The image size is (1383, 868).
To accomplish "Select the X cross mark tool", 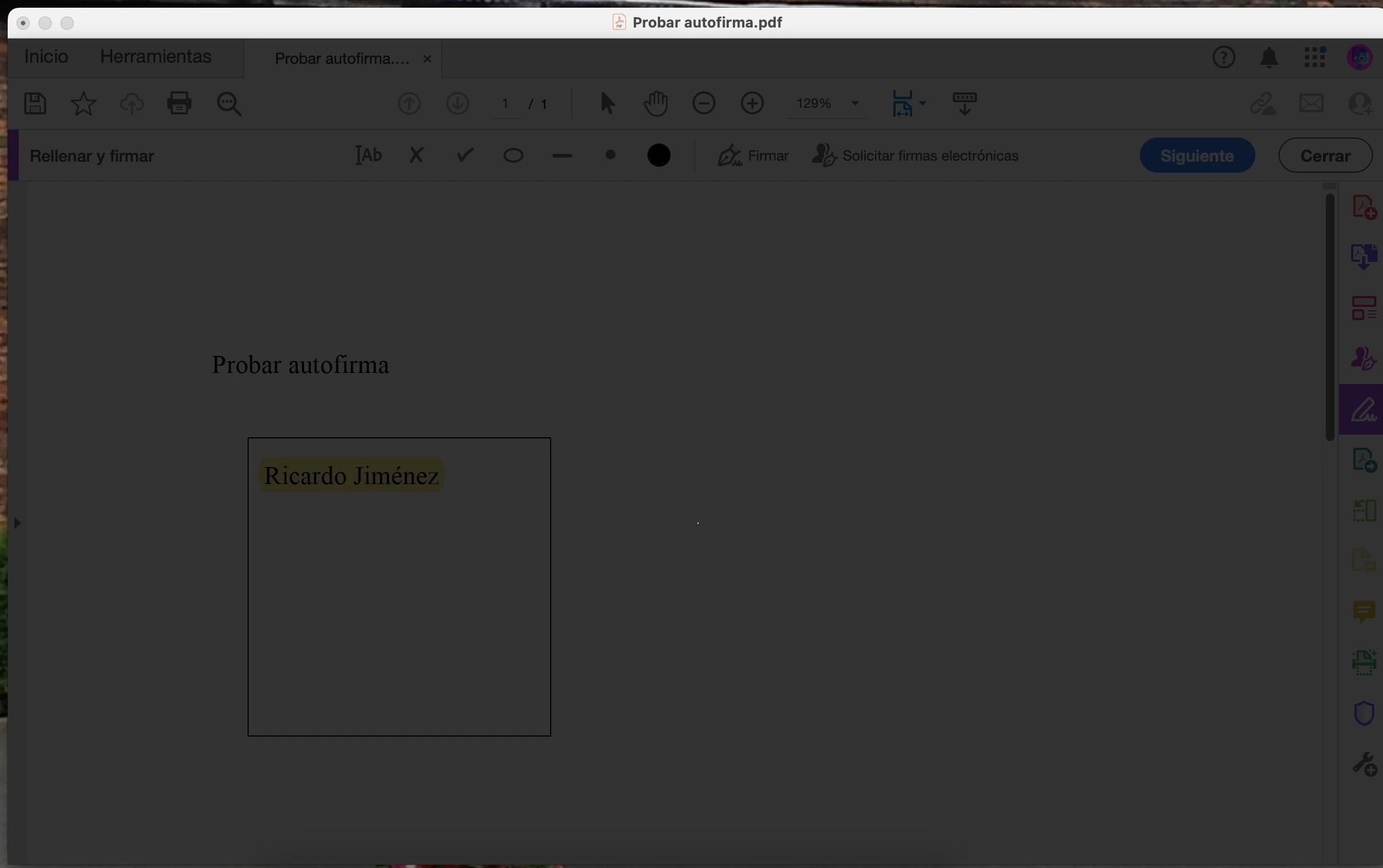I will coord(416,156).
